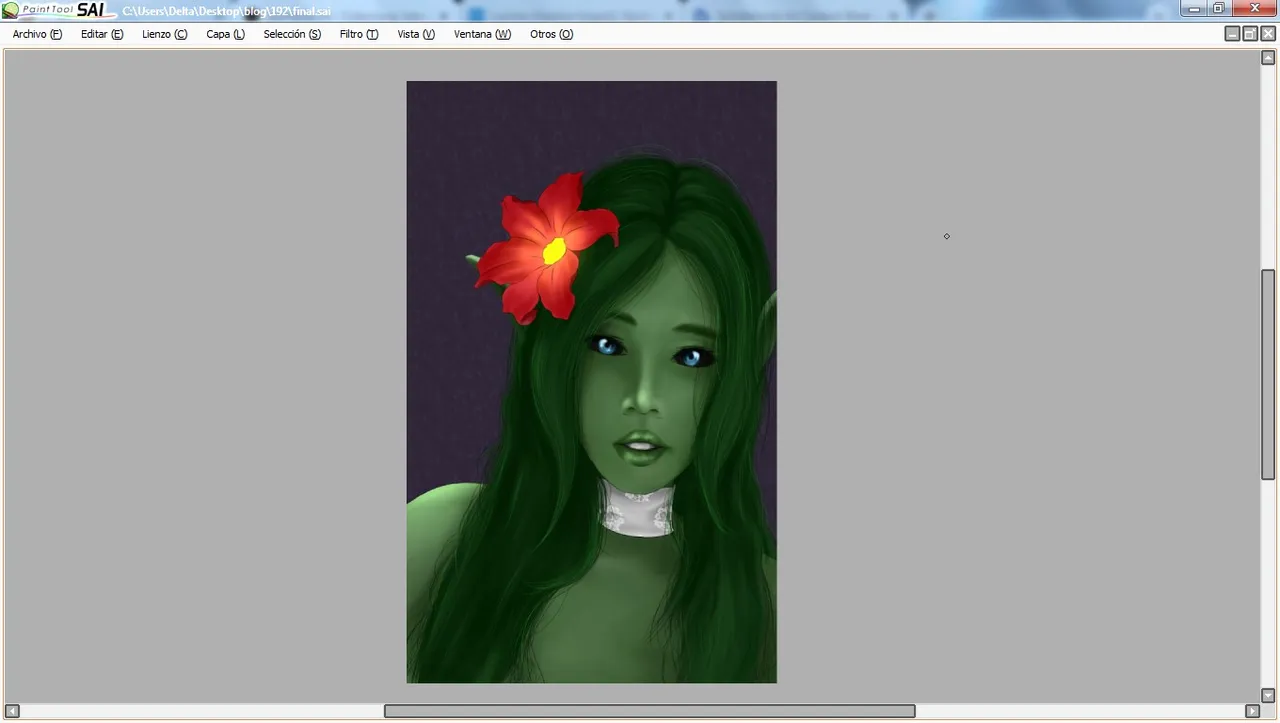
Task: Restore the document window inside SAI
Action: coord(1250,34)
